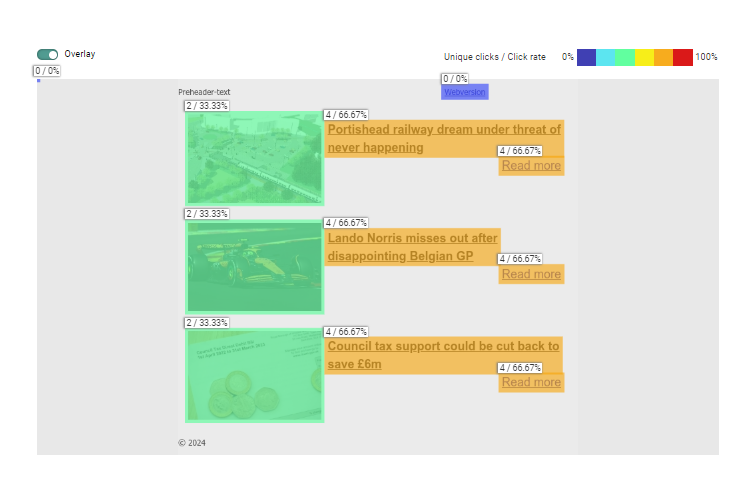Click the green legend swatch
Image resolution: width=744 pixels, height=479 pixels.
tap(625, 57)
